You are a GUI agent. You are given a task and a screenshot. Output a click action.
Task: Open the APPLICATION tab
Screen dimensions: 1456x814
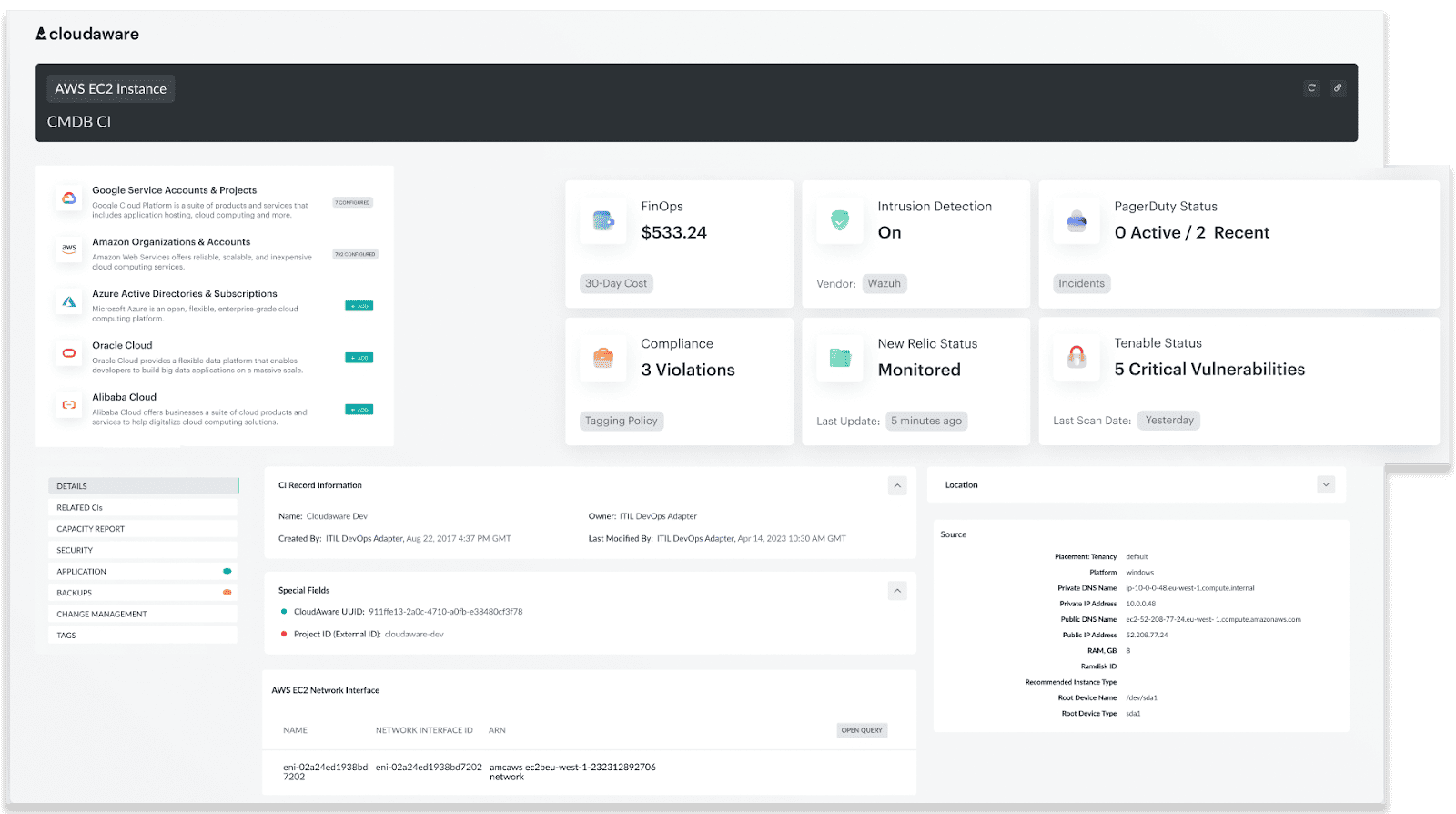coord(143,572)
